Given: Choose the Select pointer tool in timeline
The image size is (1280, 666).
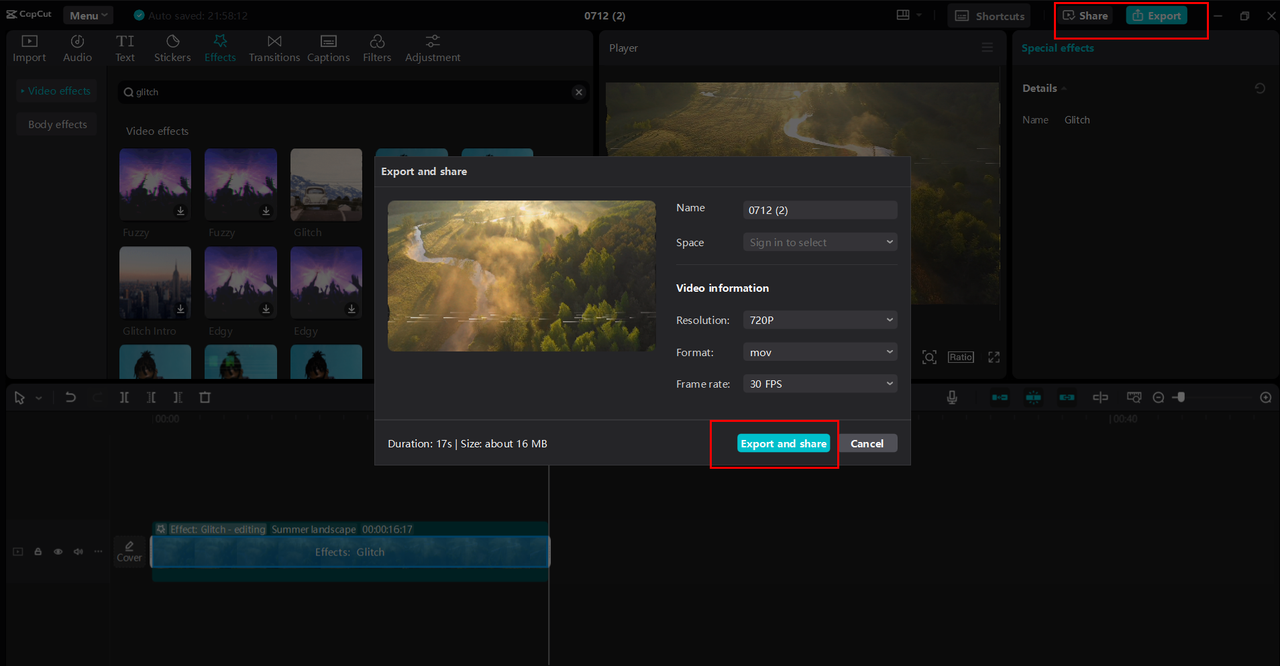Looking at the screenshot, I should (x=20, y=397).
